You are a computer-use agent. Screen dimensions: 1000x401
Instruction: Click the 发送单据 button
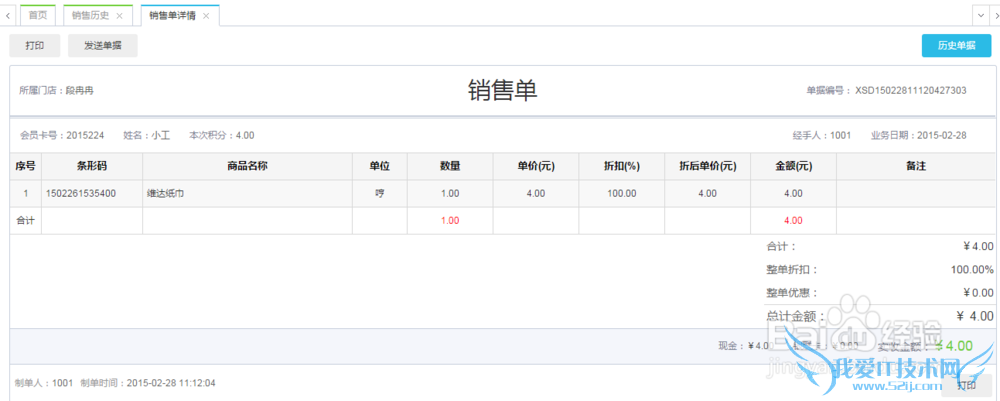click(x=103, y=46)
